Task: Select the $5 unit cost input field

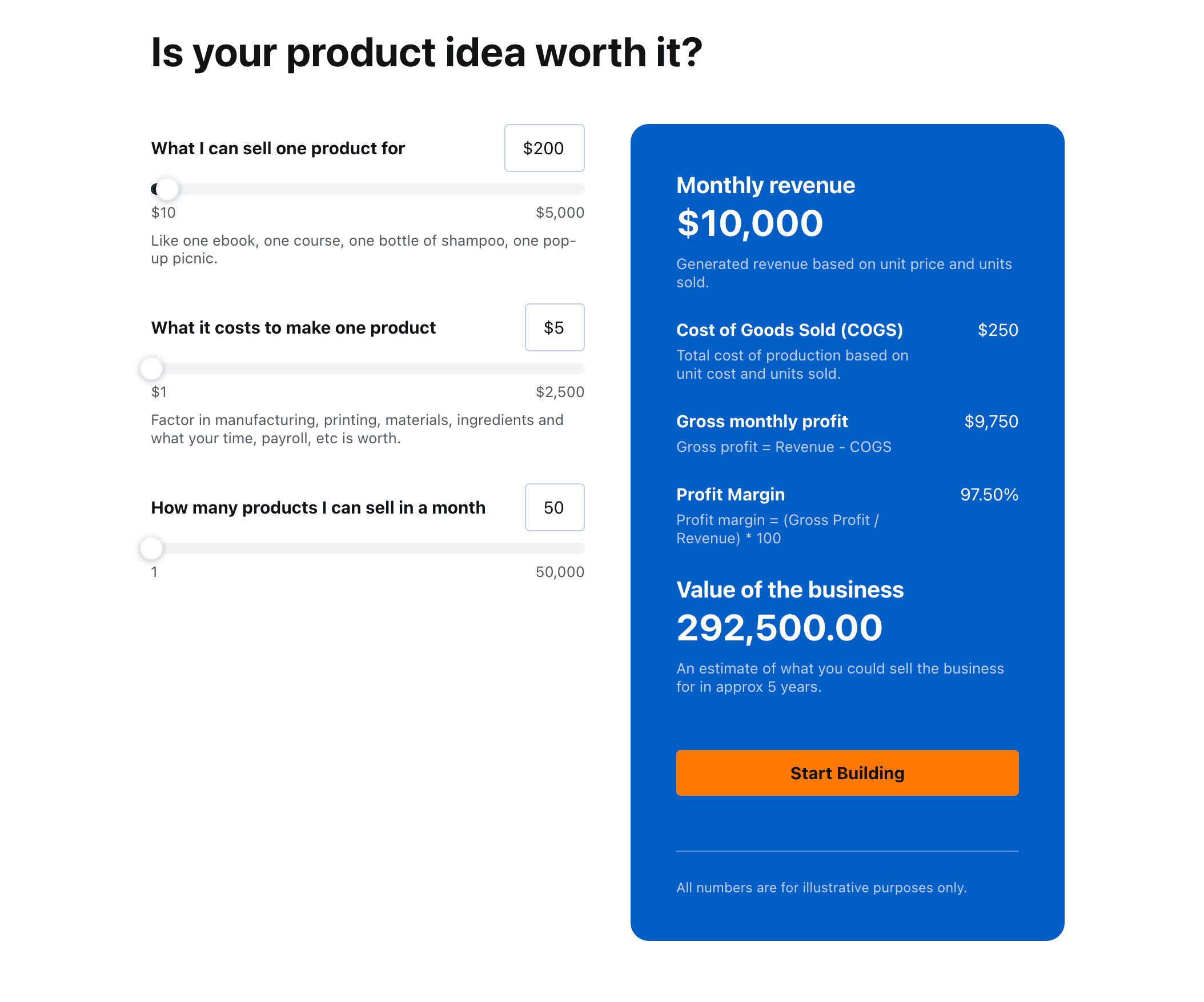Action: click(x=554, y=327)
